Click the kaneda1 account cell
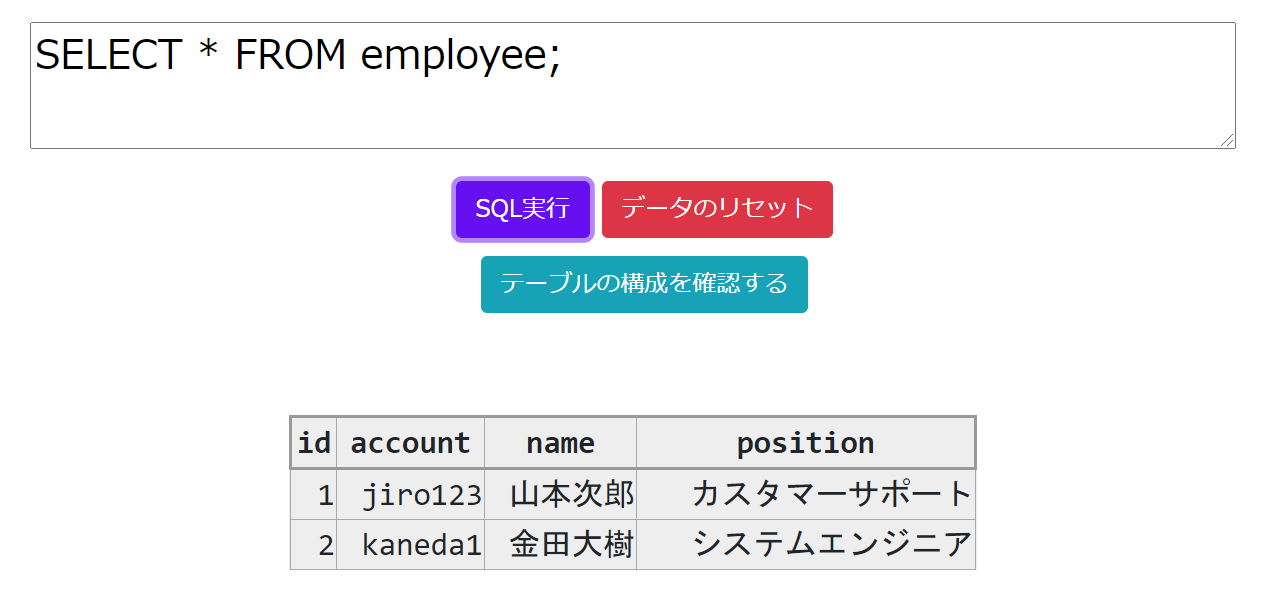Screen dimensions: 1279x600 (411, 544)
